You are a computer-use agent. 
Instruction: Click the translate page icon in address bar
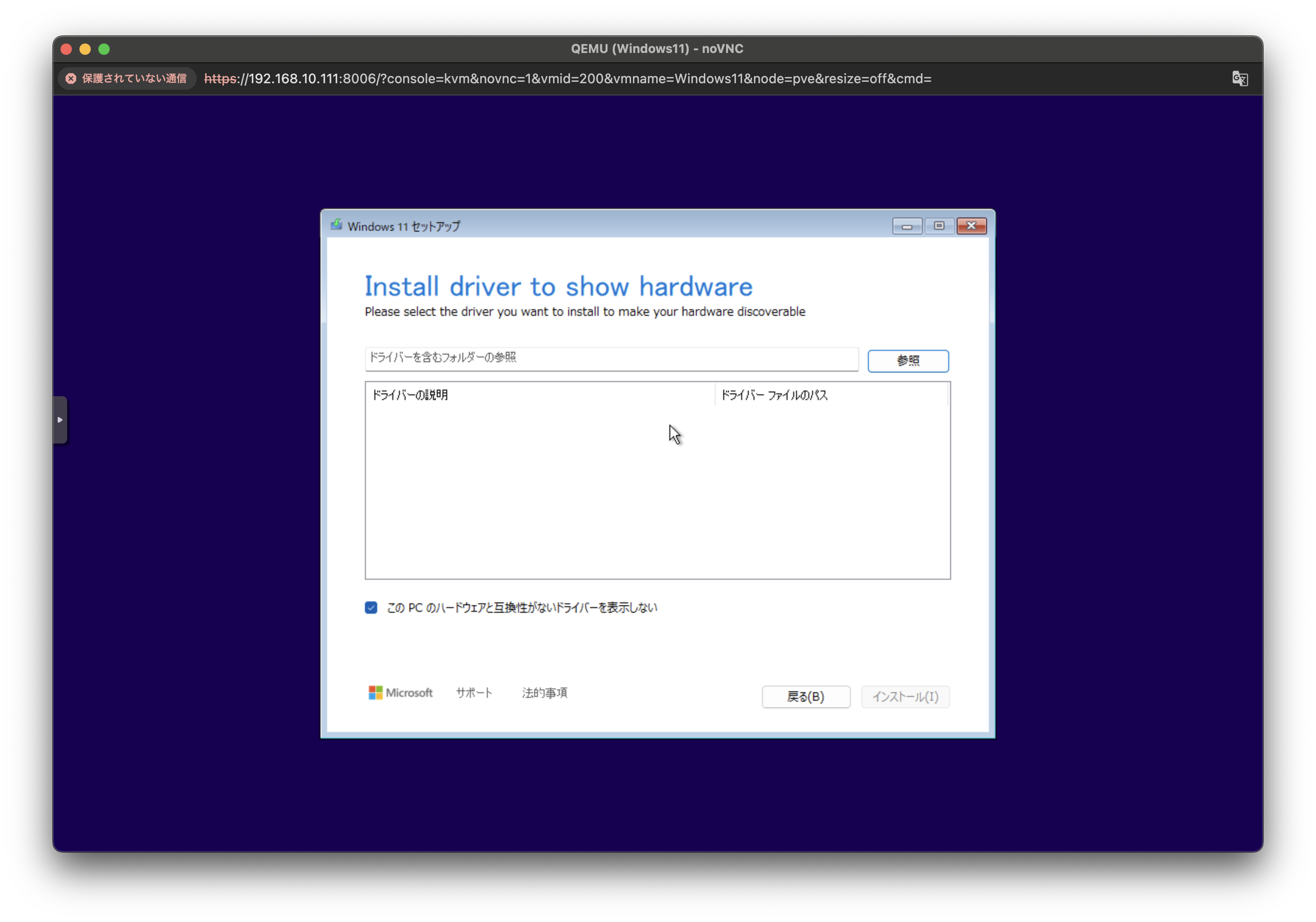[x=1240, y=78]
